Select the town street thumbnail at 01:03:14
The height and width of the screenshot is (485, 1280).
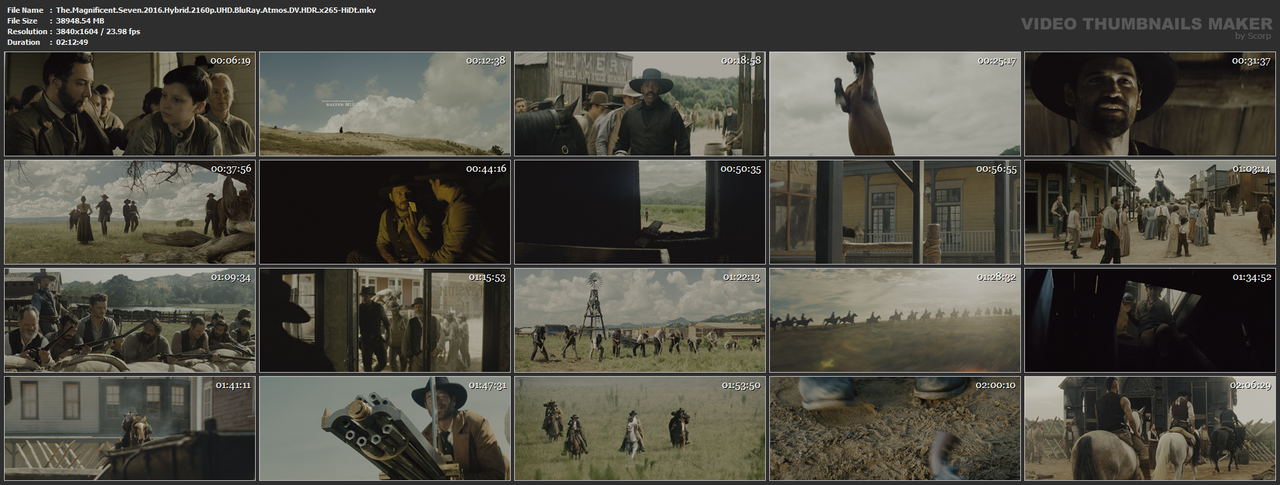tap(1150, 211)
